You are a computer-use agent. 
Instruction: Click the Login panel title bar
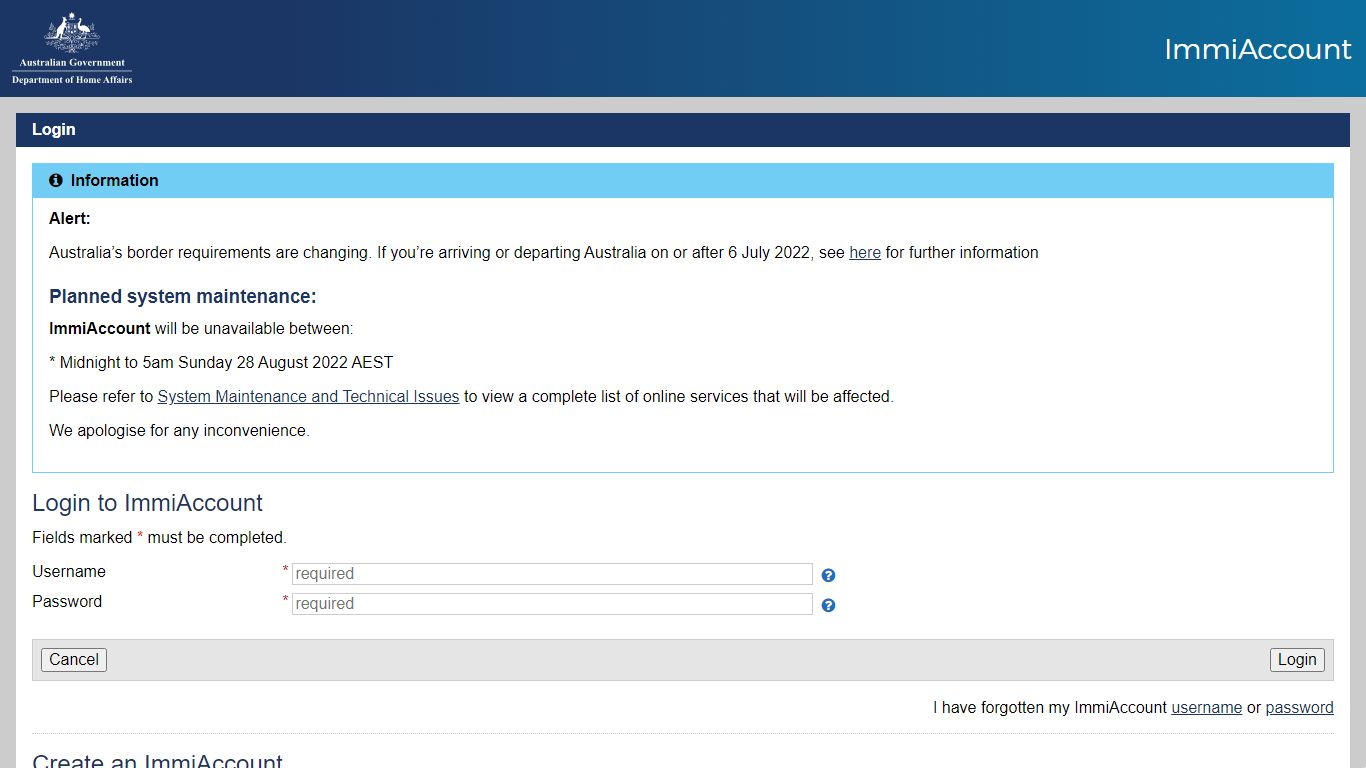click(683, 130)
